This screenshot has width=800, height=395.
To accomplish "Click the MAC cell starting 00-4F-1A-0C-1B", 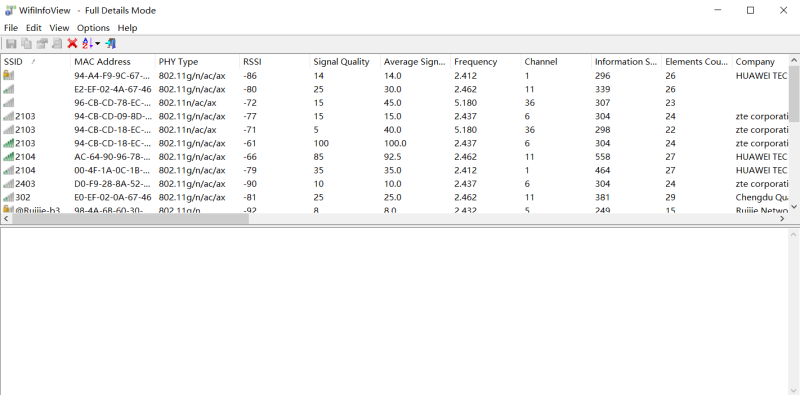I will click(112, 170).
